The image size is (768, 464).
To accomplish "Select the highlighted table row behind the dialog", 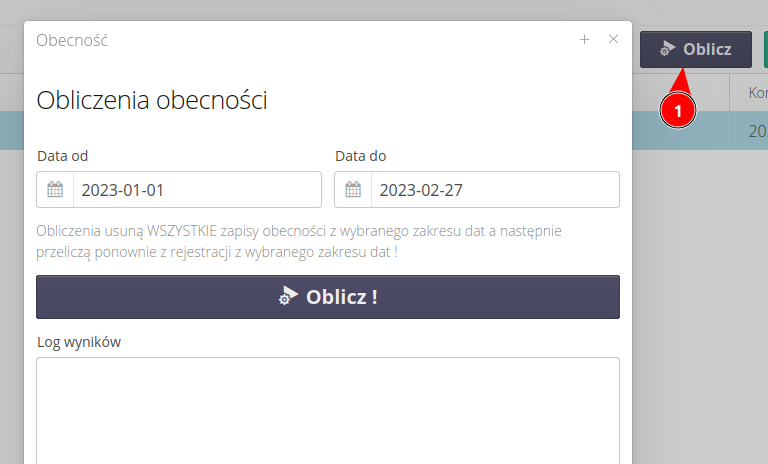I will 698,131.
